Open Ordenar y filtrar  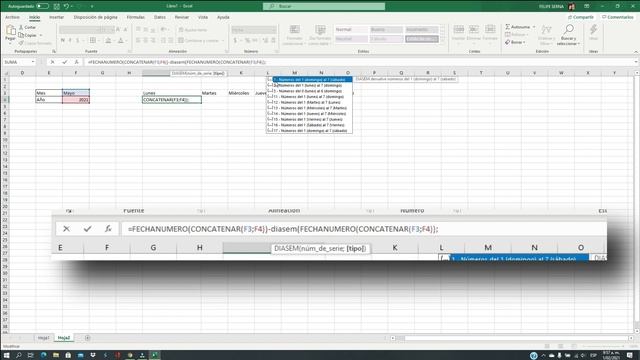546,35
